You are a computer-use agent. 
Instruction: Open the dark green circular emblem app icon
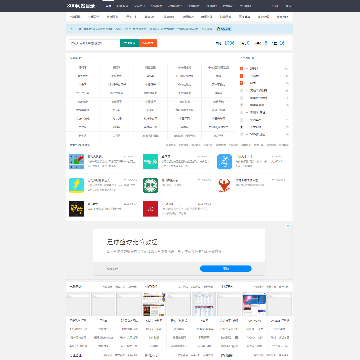(x=150, y=185)
